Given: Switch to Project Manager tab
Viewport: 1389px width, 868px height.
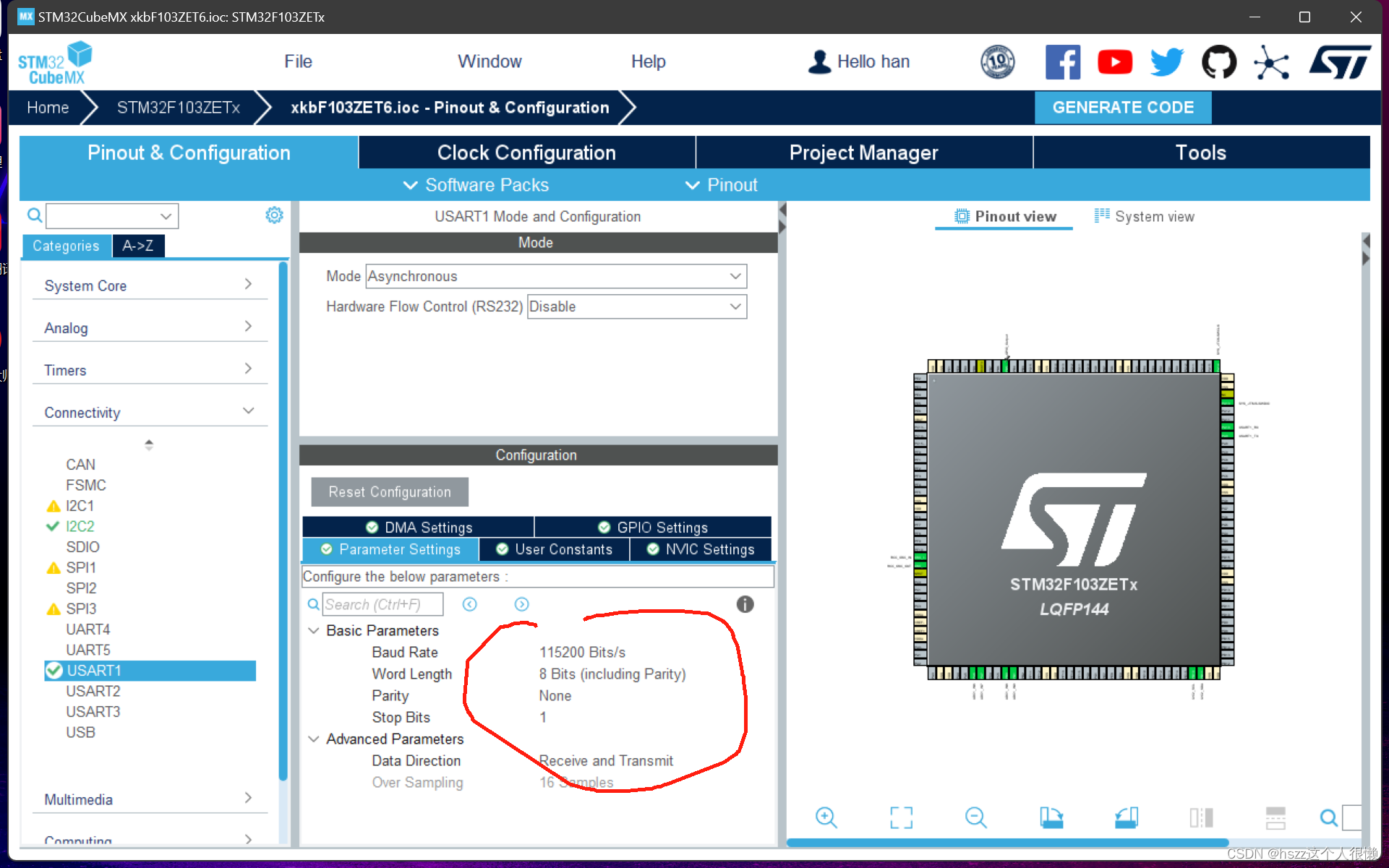Looking at the screenshot, I should click(864, 152).
